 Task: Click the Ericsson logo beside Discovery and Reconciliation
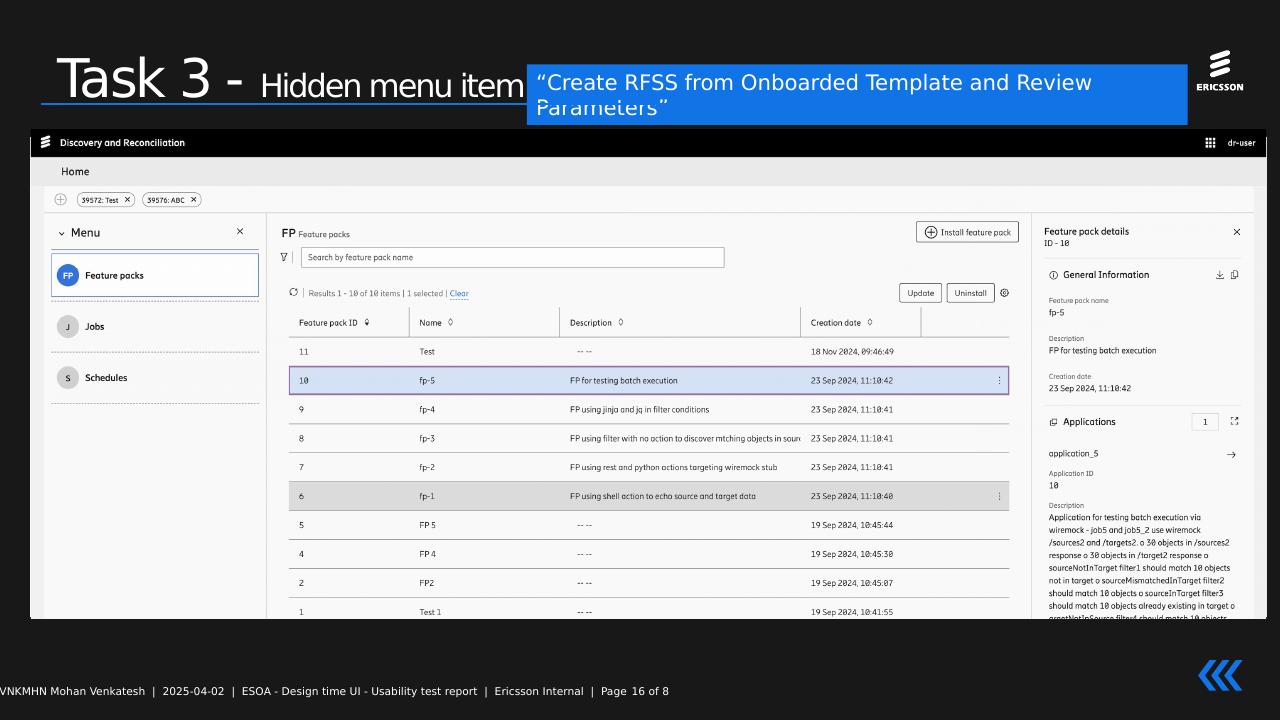[x=46, y=143]
